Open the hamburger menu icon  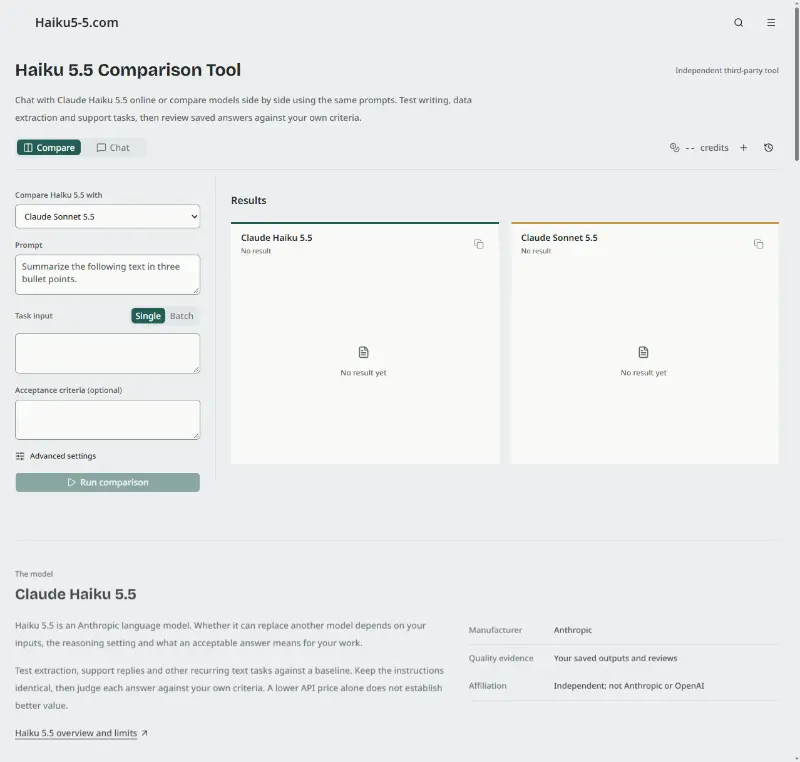click(x=771, y=22)
